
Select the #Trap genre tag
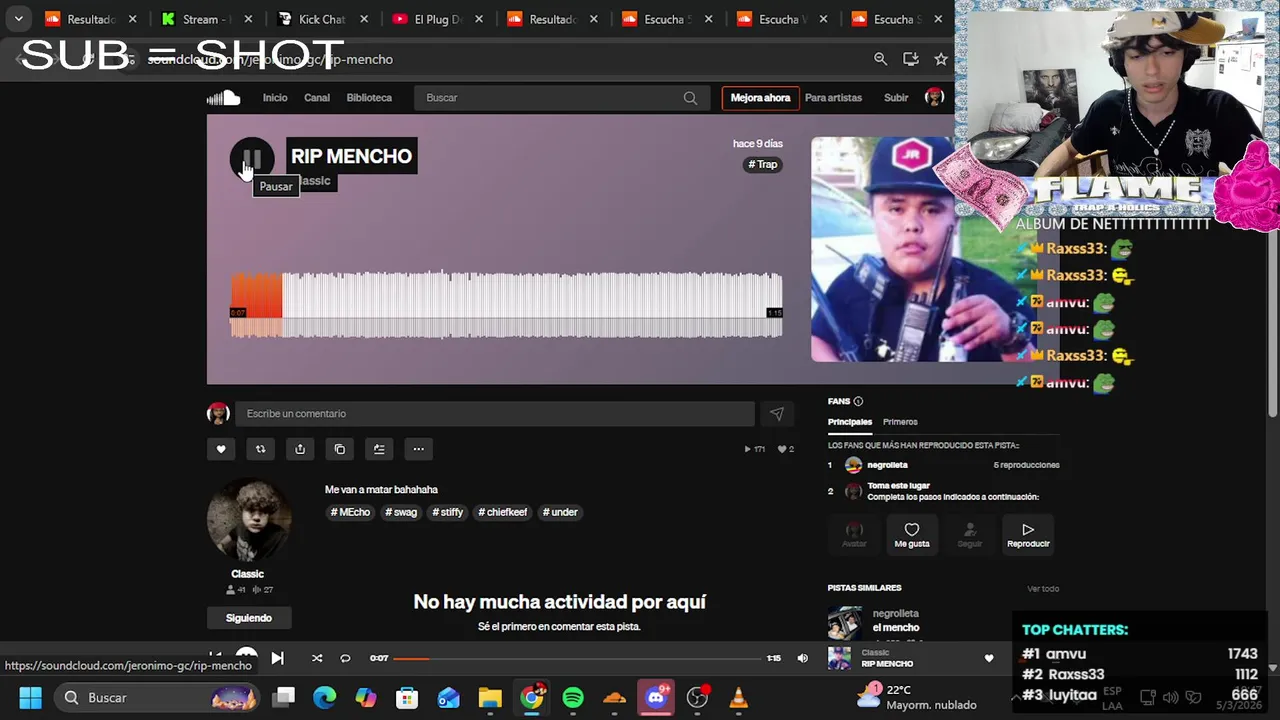tap(763, 164)
